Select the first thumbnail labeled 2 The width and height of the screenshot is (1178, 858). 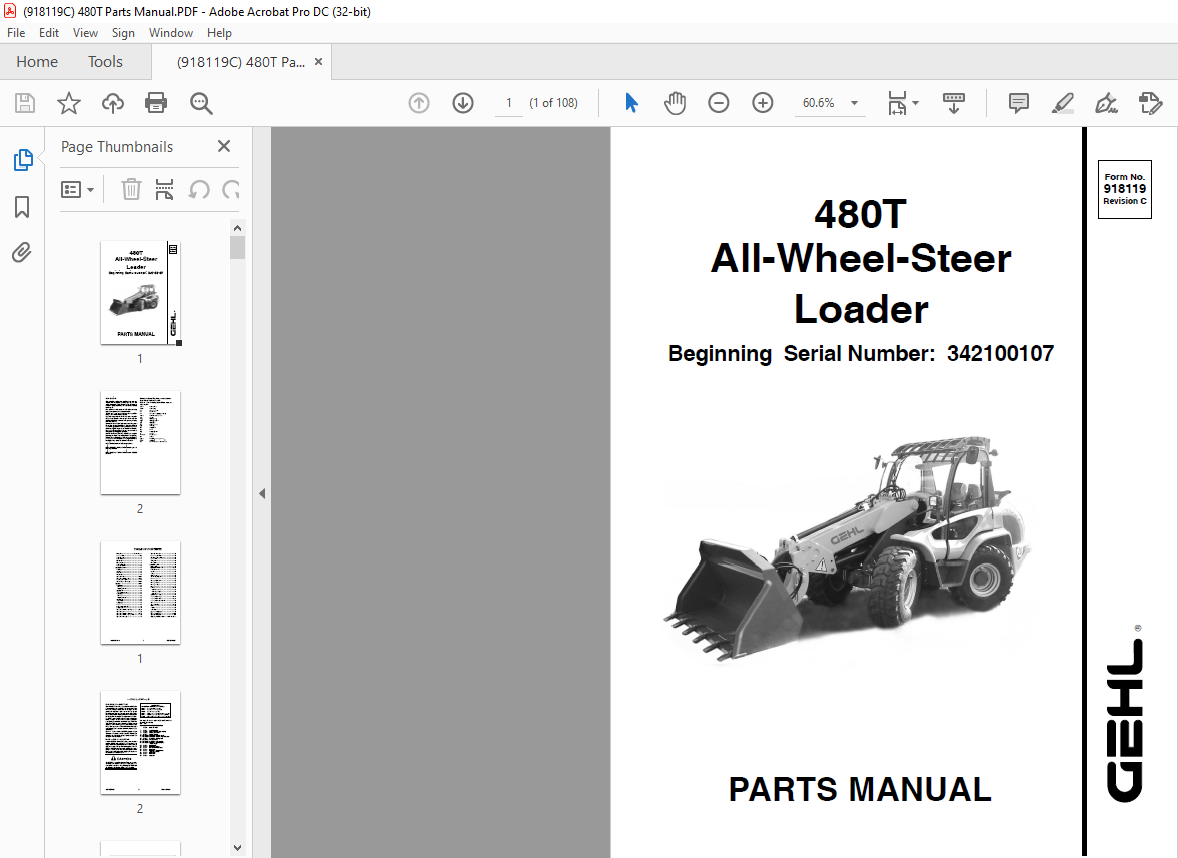pos(140,443)
